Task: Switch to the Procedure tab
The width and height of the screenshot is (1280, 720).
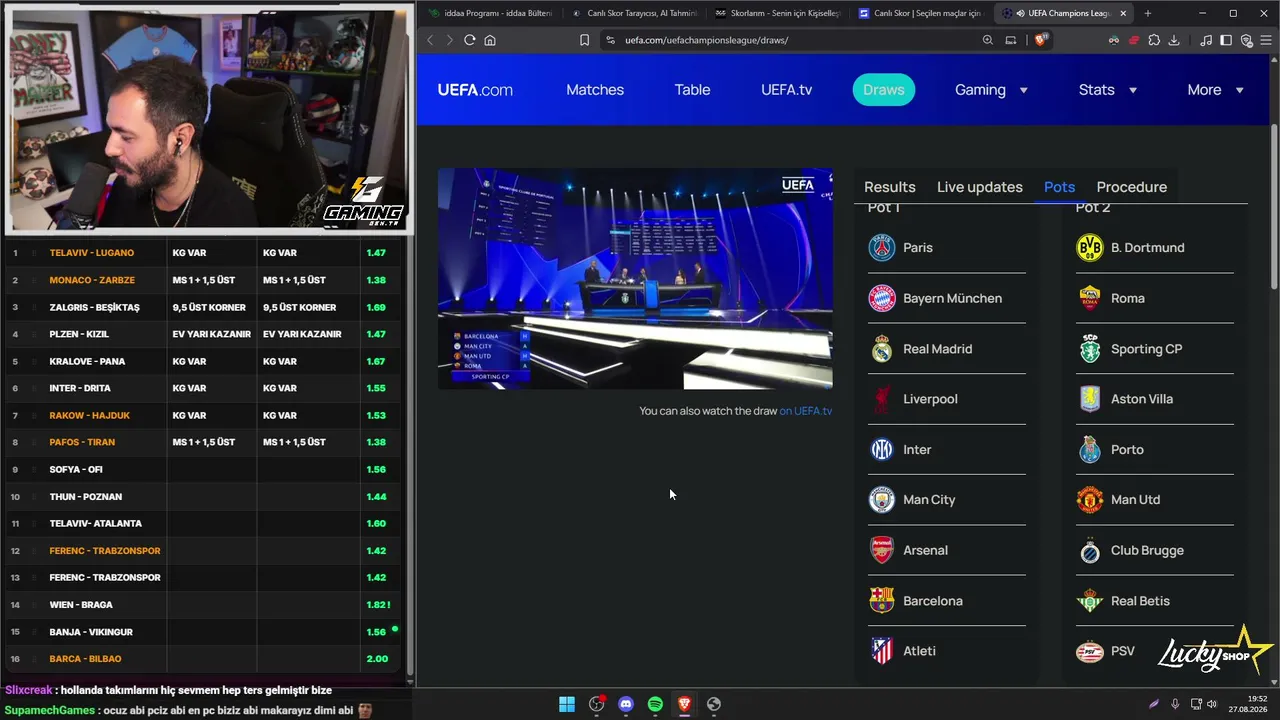Action: point(1132,187)
